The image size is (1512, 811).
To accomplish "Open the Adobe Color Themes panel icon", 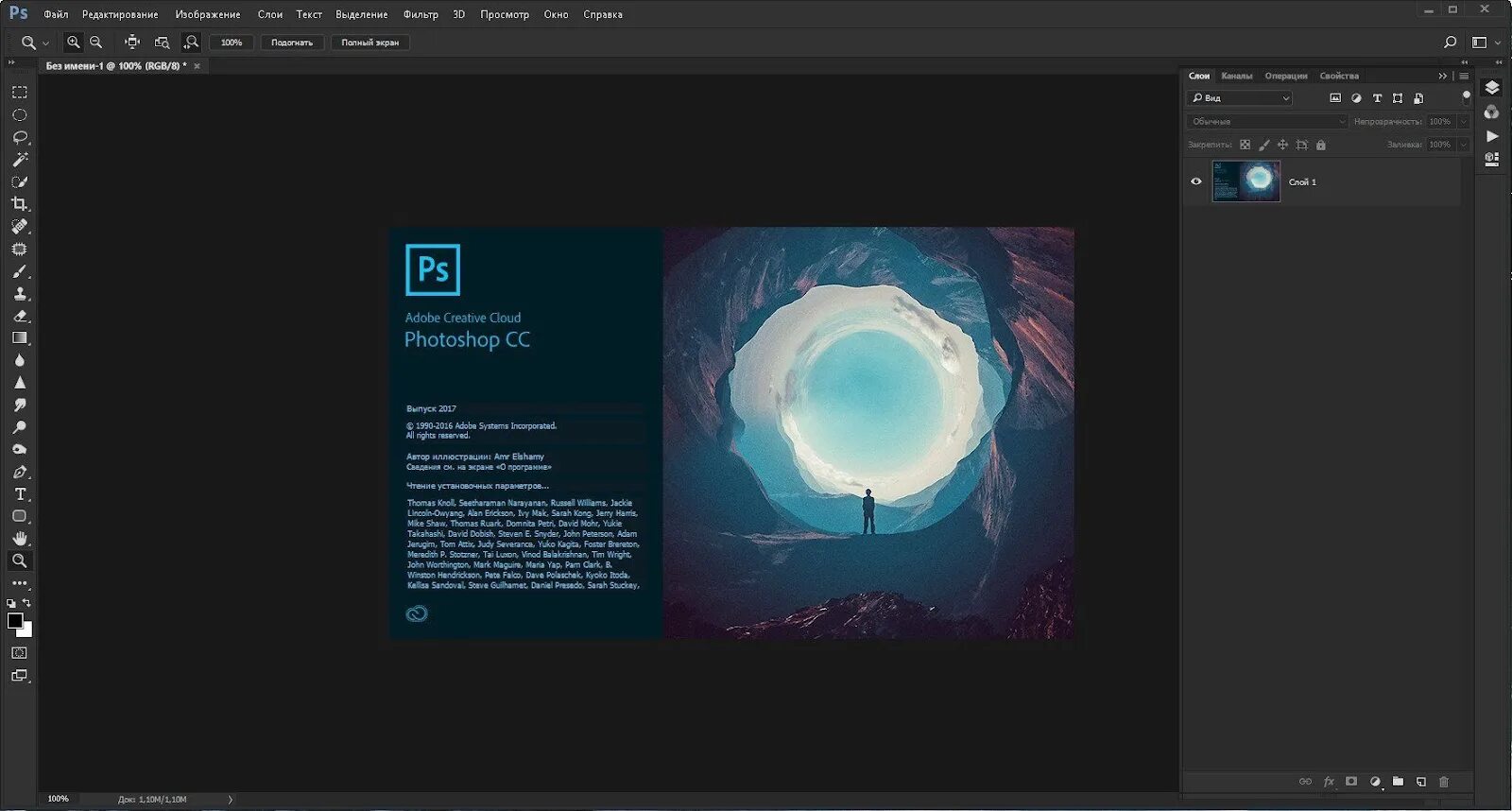I will click(1492, 112).
